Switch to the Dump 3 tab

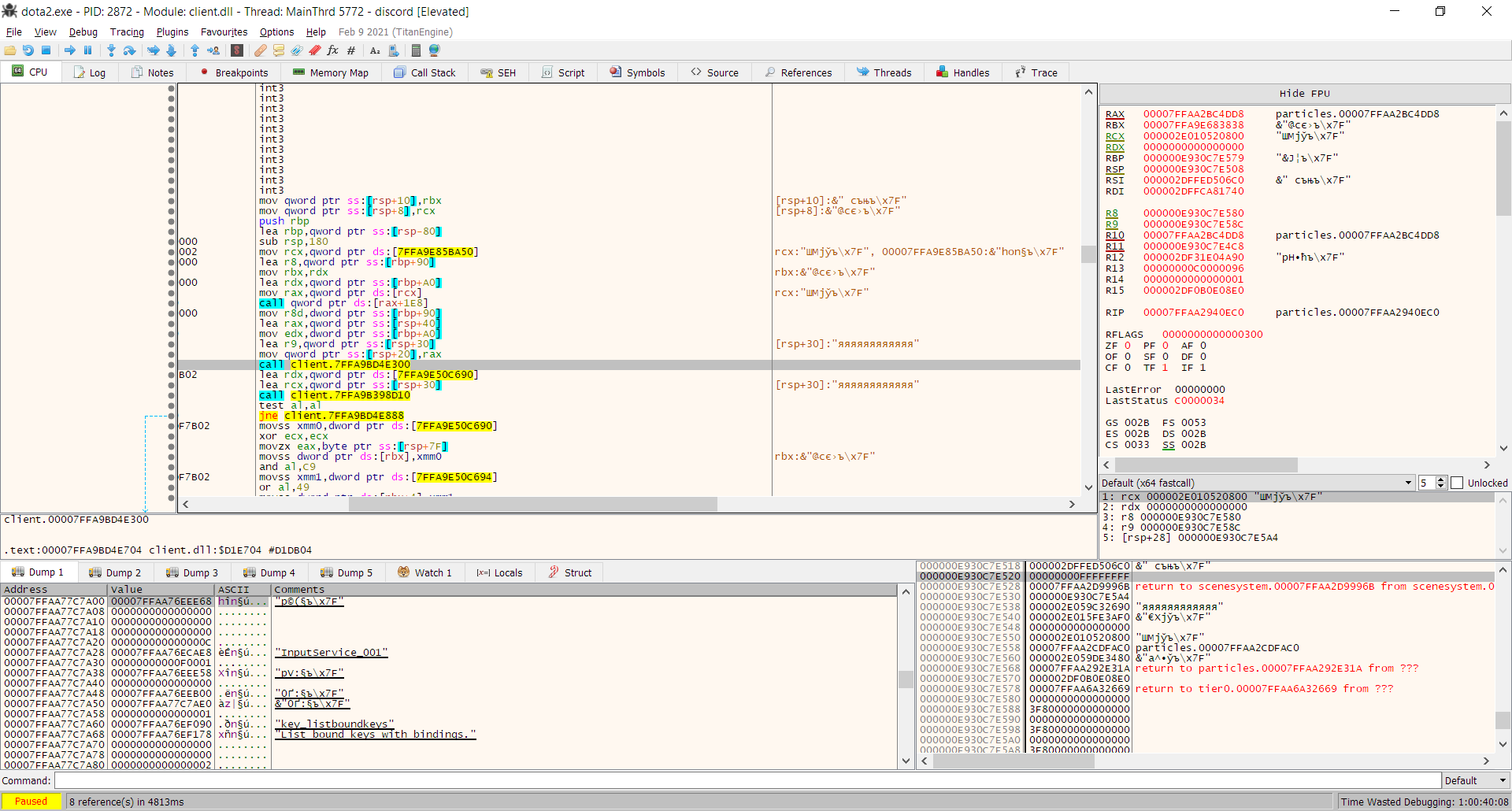[193, 572]
